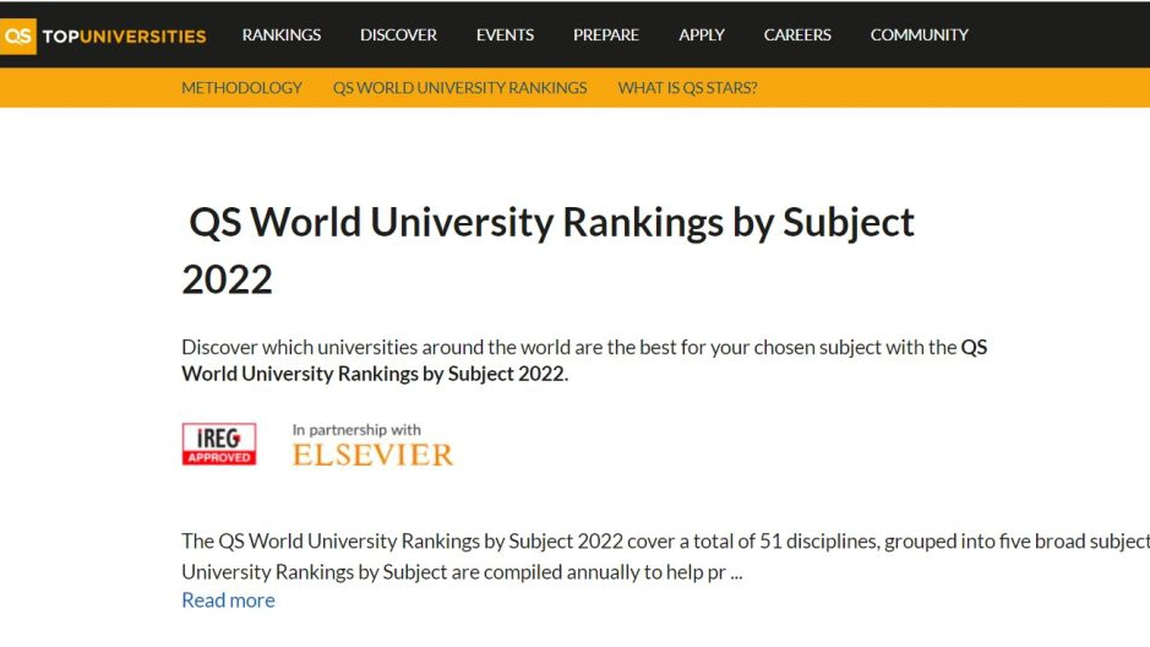
Task: Click the bold Rankings by Subject 2022 text
Action: [x=374, y=374]
